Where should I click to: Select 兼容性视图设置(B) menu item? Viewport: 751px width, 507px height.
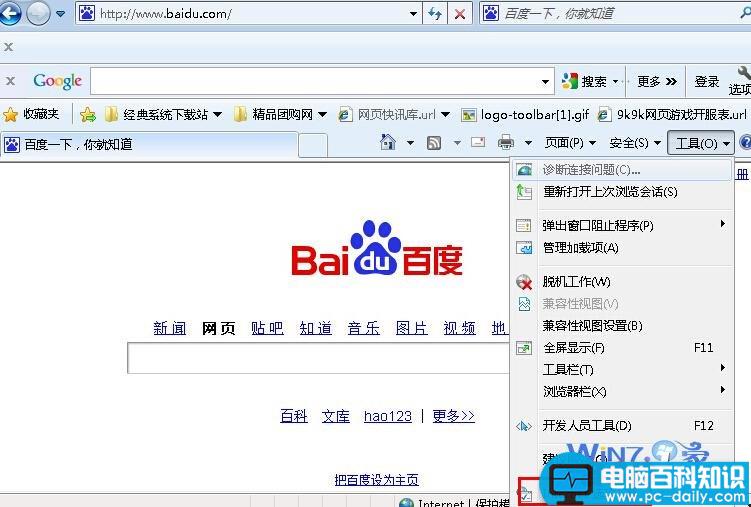pos(622,326)
